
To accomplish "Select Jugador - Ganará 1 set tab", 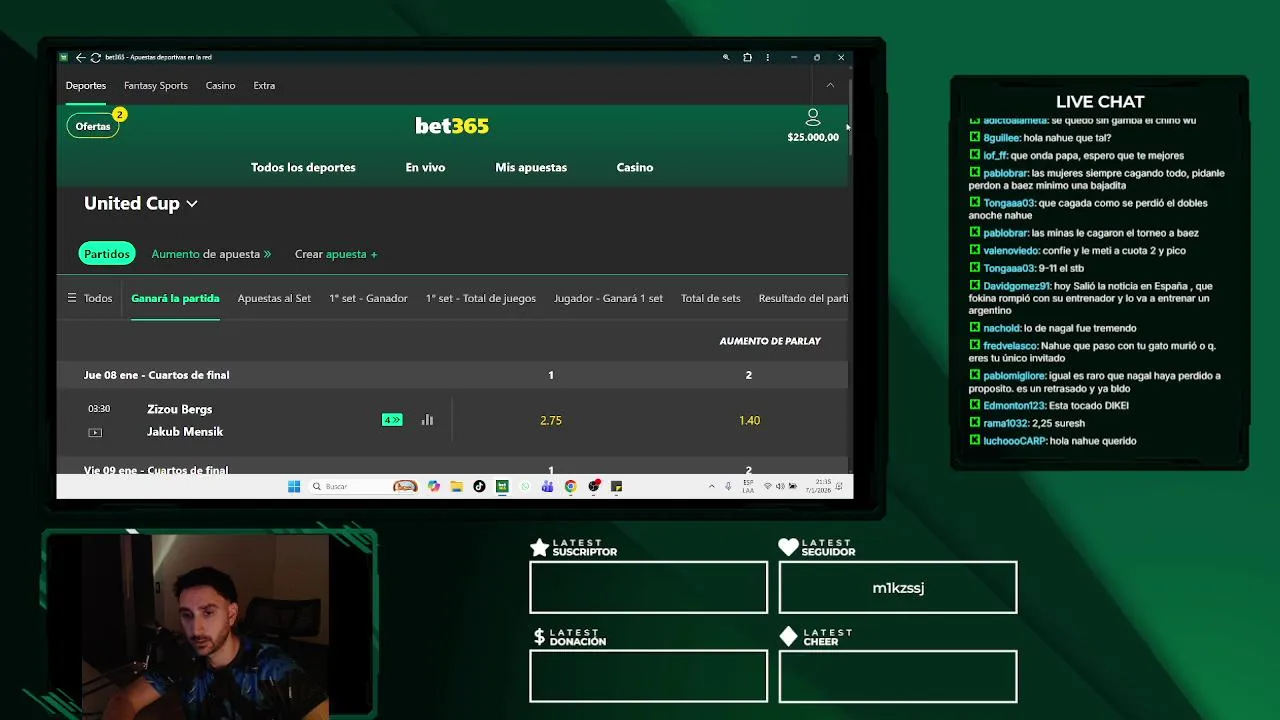I will pyautogui.click(x=608, y=298).
